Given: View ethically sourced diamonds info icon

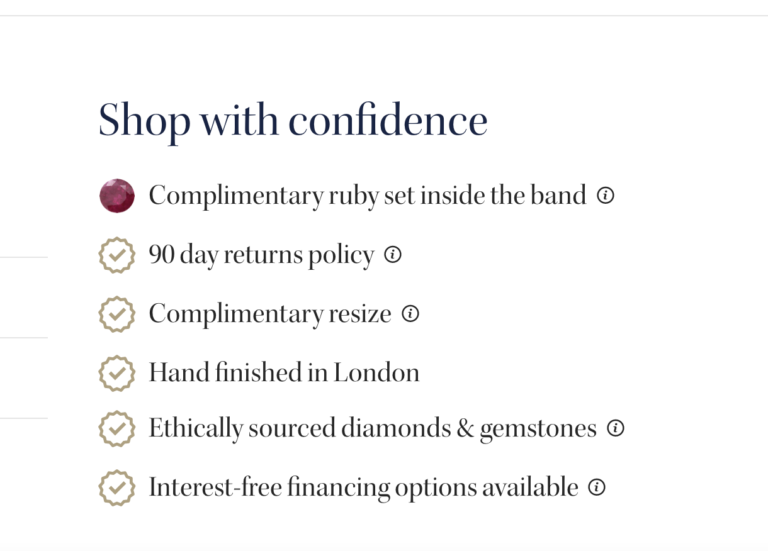Looking at the screenshot, I should click(x=615, y=429).
